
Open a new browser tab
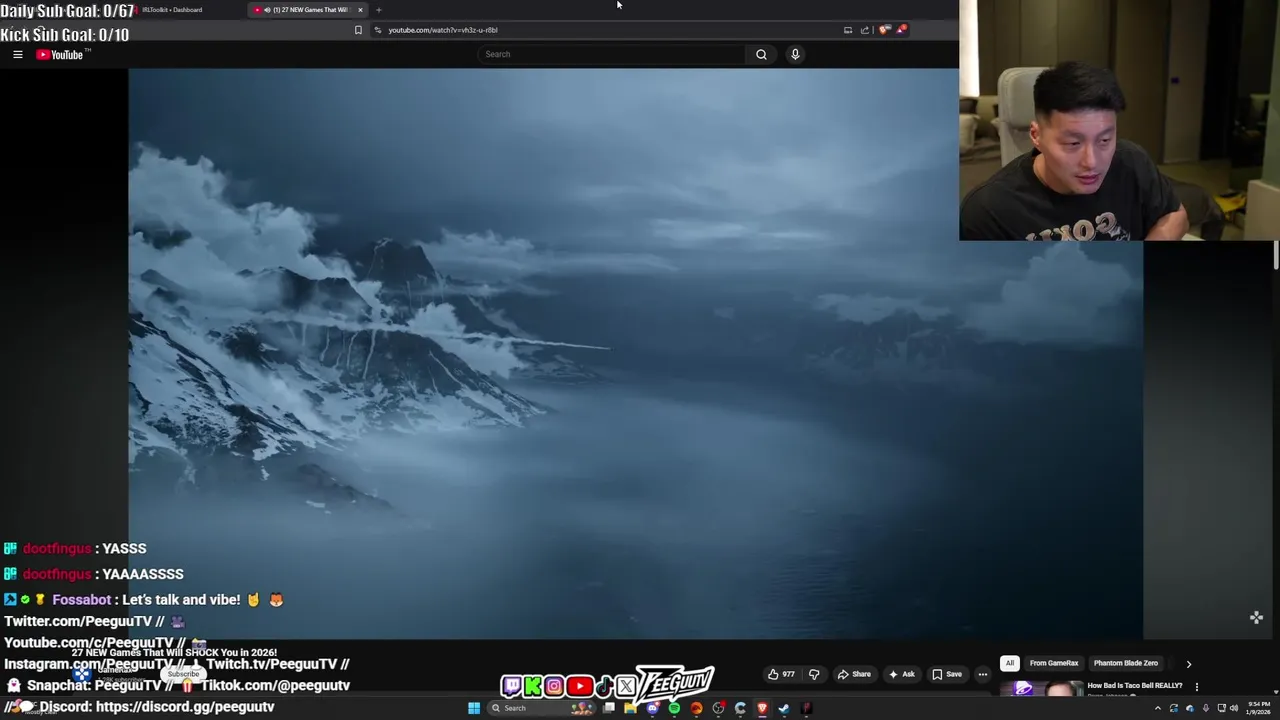pos(378,10)
